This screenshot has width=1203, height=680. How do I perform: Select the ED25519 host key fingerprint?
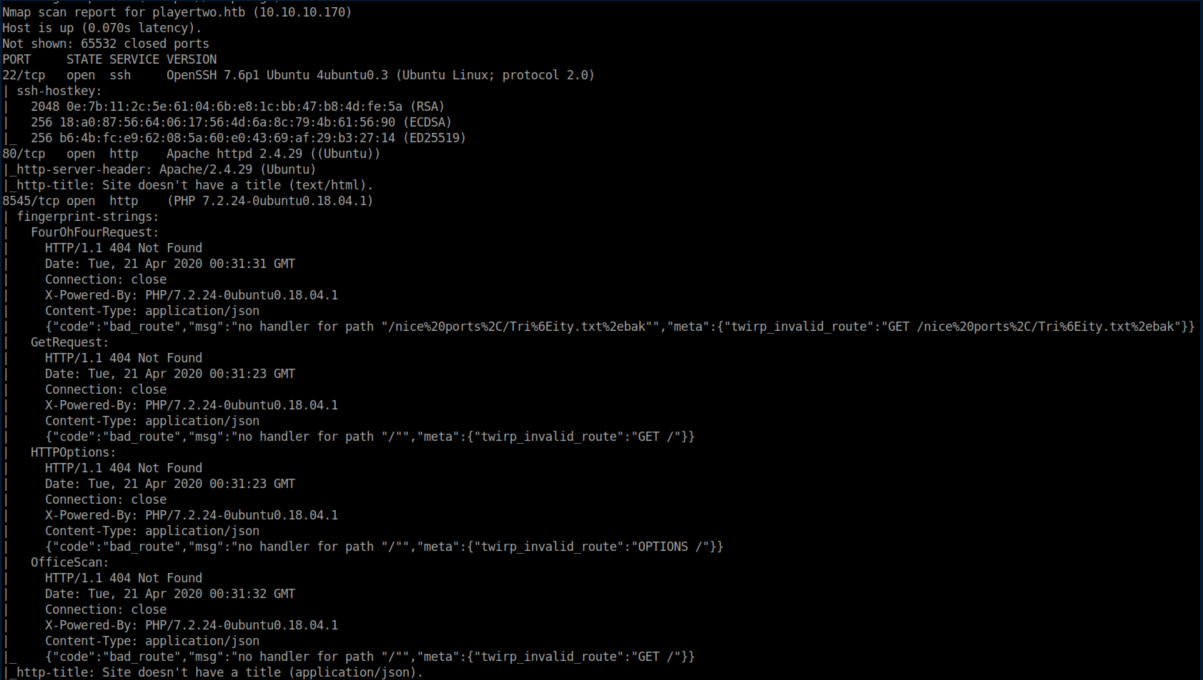(220, 138)
